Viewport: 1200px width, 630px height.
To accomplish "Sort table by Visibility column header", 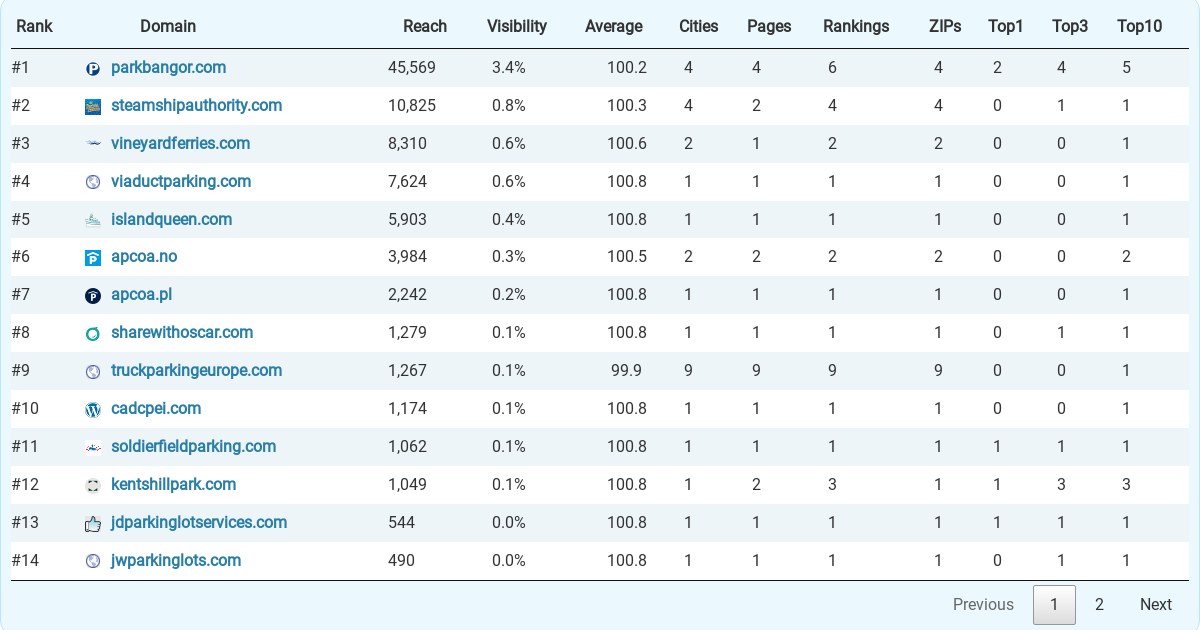I will (517, 26).
